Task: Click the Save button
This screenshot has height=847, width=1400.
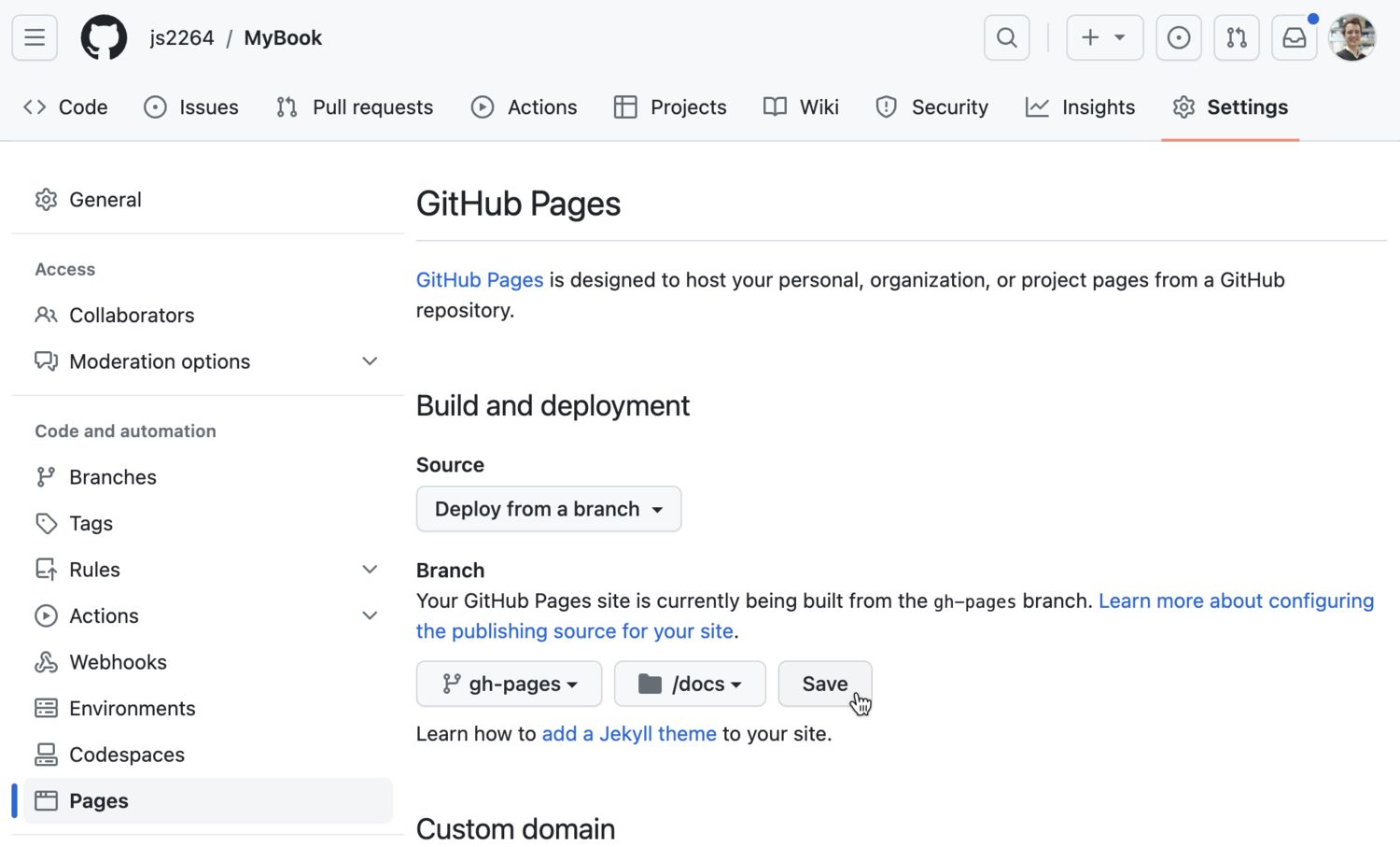Action: click(824, 685)
